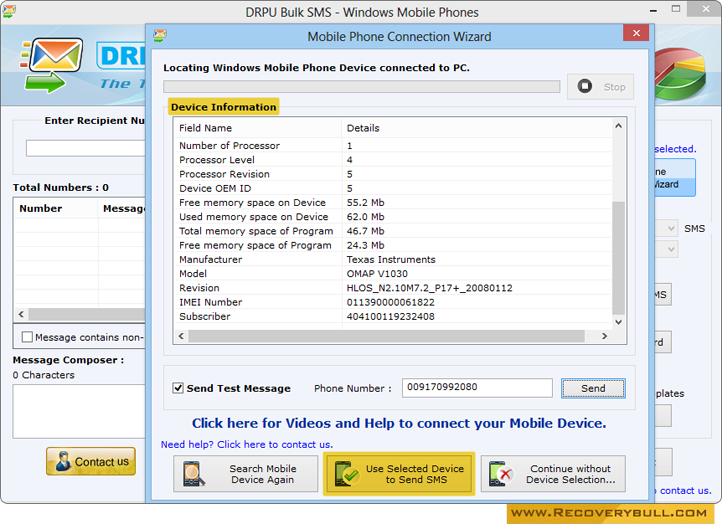Click the locating device progress bar
Viewport: 722px width, 524px height.
coord(361,87)
